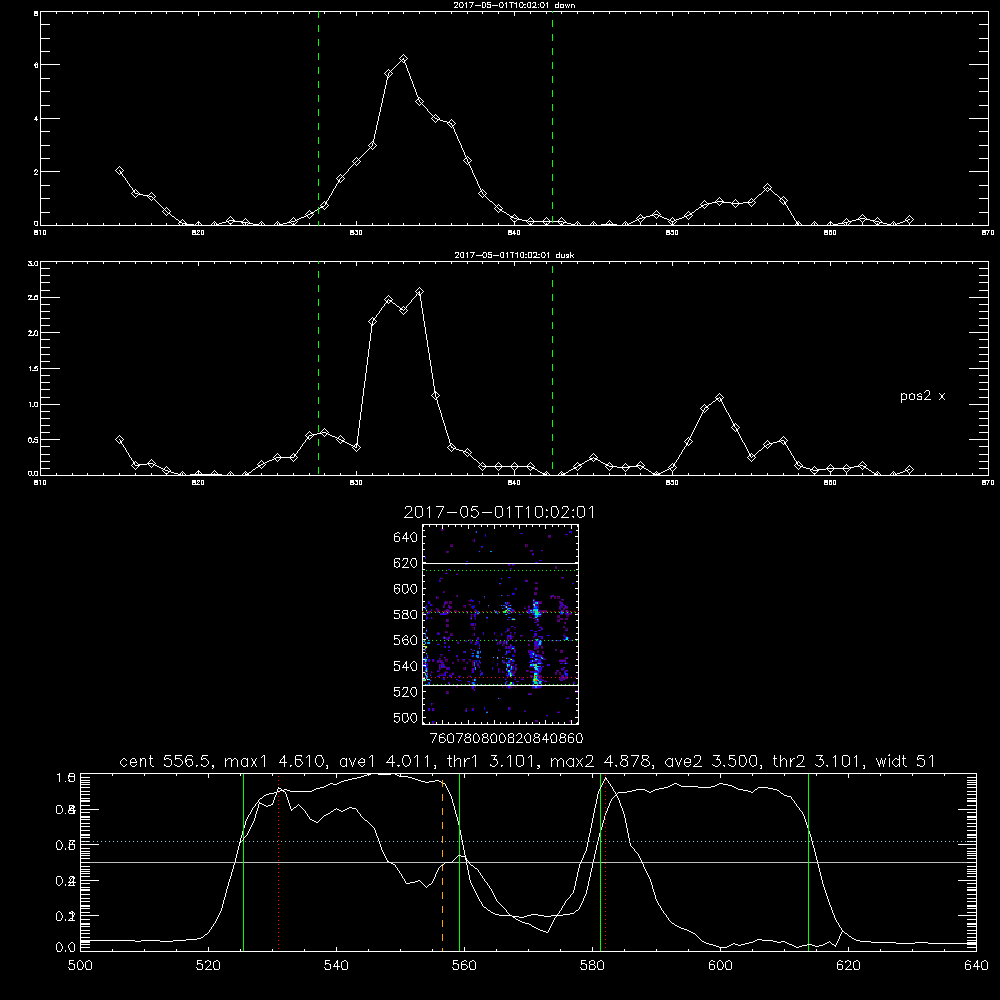Click the blue dotted horizontal threshold line in the bottom plot
The height and width of the screenshot is (1000, 1000).
point(528,842)
